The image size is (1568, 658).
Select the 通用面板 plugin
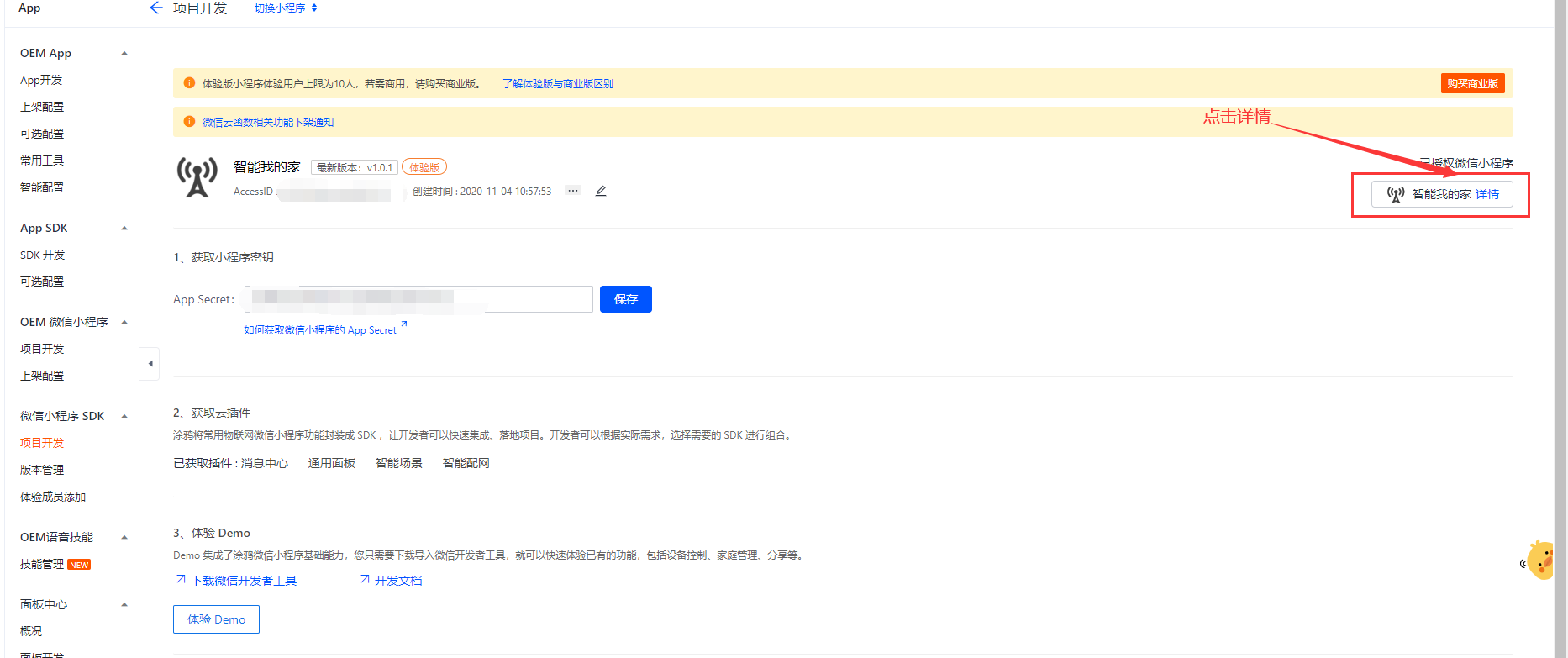(332, 463)
